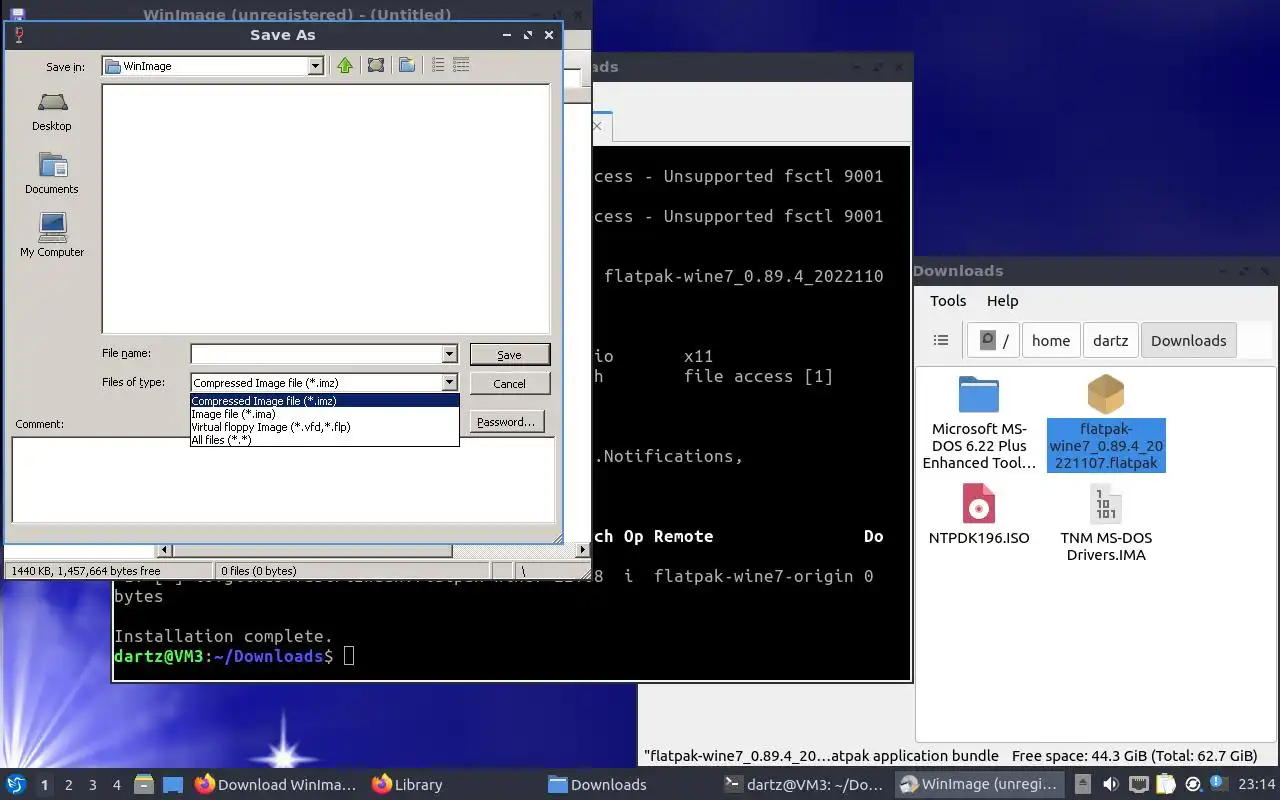The width and height of the screenshot is (1280, 800).
Task: Click the Cancel button in Save As
Action: click(x=509, y=384)
